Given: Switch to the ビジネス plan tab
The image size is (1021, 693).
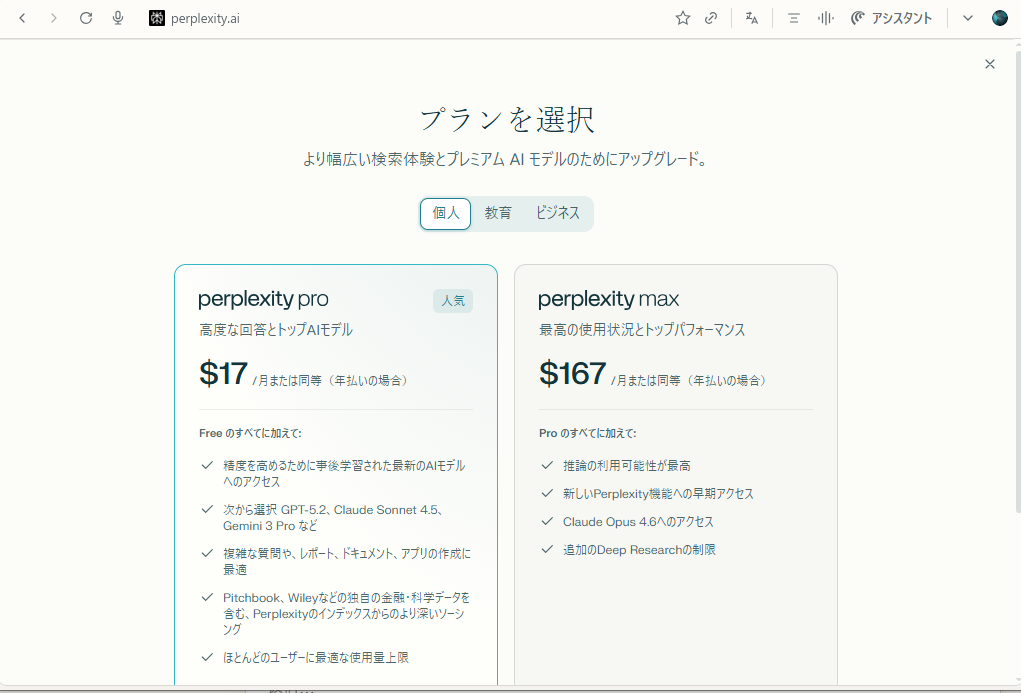Looking at the screenshot, I should pos(557,213).
